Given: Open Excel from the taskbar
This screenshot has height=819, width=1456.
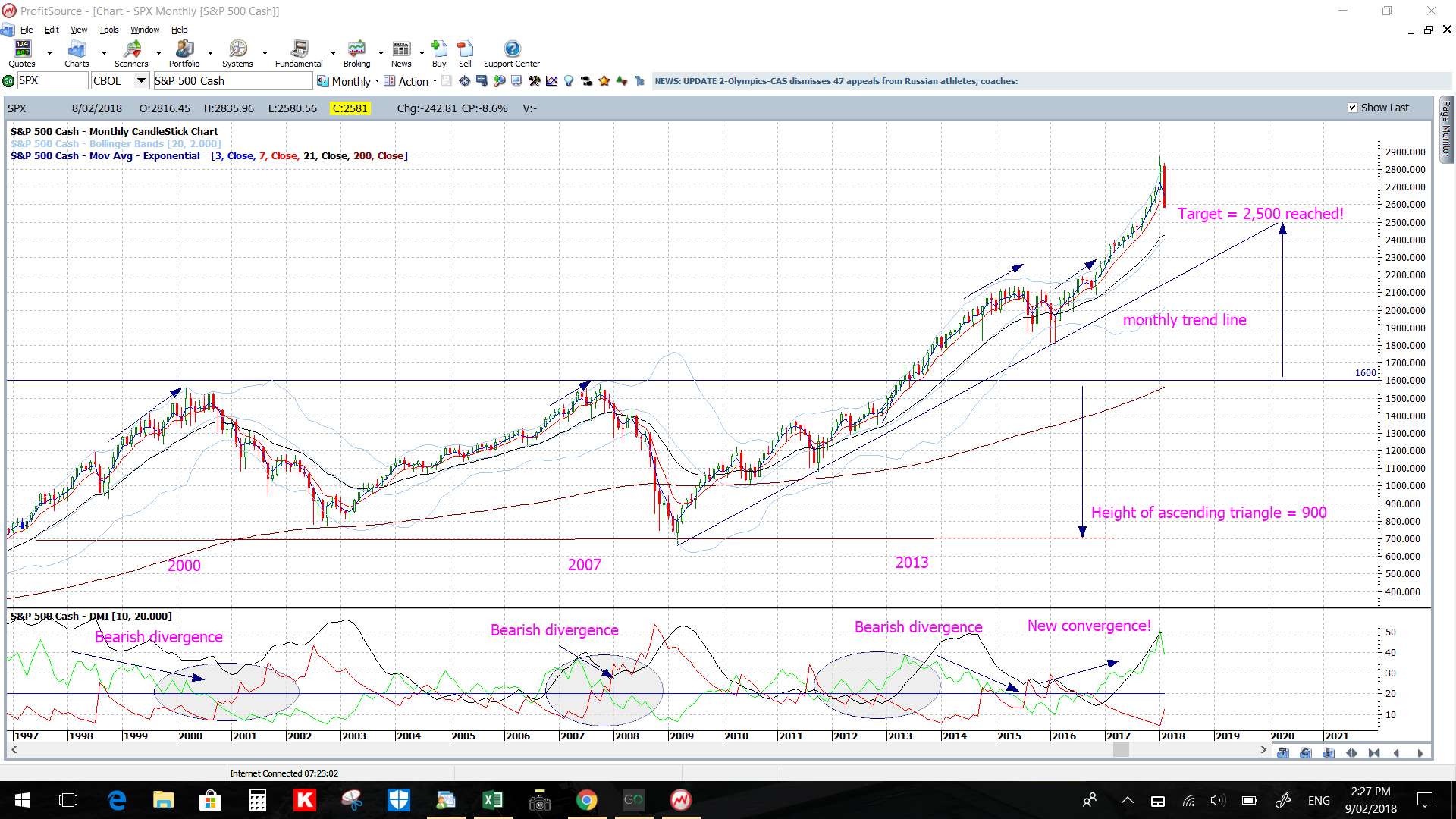Looking at the screenshot, I should (x=492, y=800).
